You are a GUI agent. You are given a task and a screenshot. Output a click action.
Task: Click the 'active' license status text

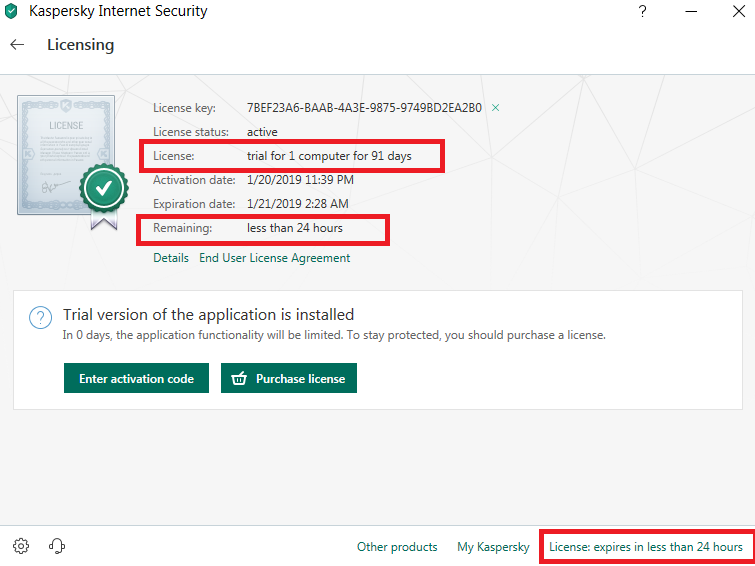[x=262, y=132]
